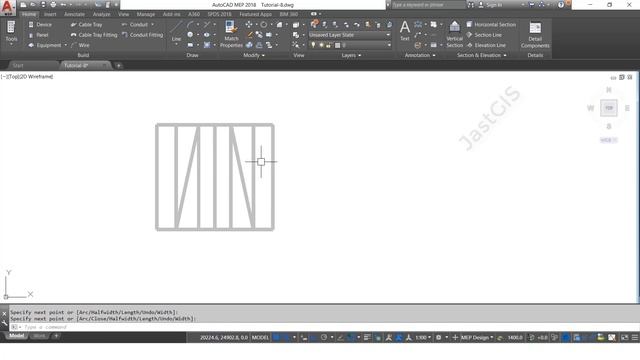This screenshot has height=360, width=640.
Task: Toggle clean screen mode in status bar
Action: pyautogui.click(x=624, y=338)
